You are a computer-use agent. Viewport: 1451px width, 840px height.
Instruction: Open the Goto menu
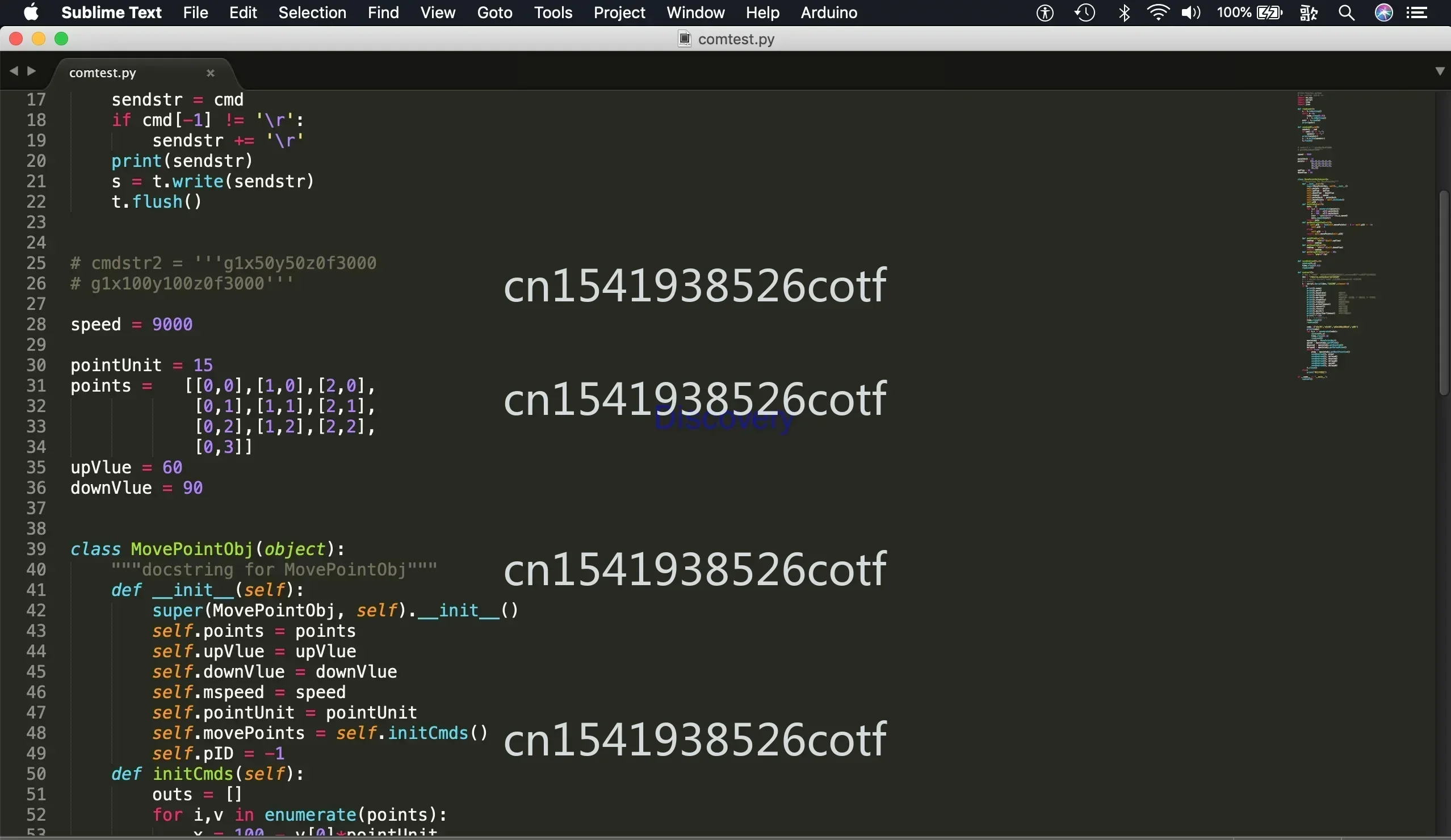click(x=494, y=12)
